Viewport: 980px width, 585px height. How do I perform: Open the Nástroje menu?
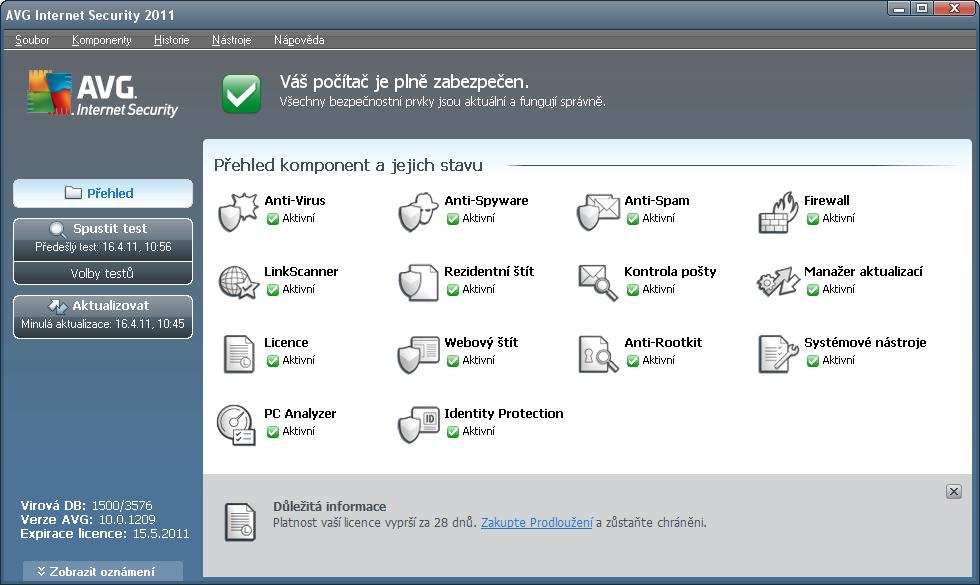pos(231,40)
